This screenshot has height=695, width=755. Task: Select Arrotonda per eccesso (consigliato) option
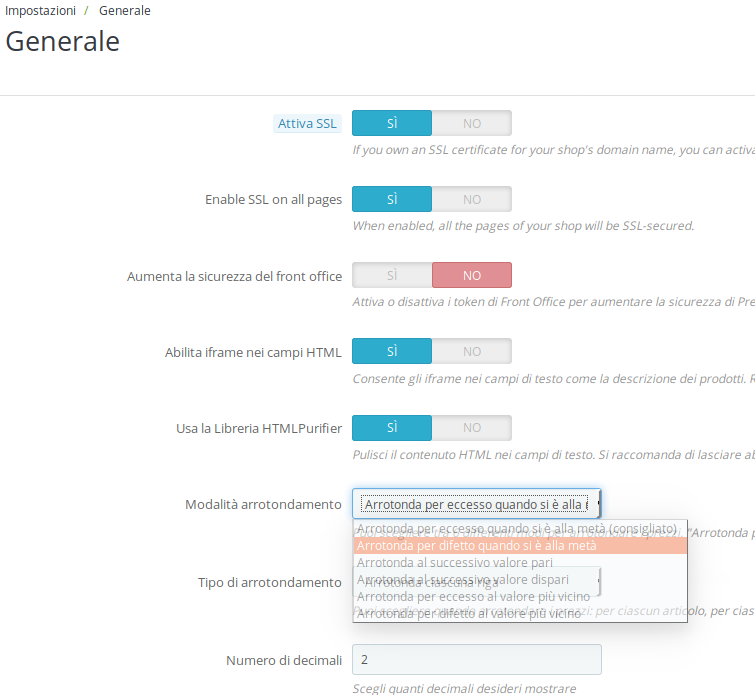pos(520,529)
